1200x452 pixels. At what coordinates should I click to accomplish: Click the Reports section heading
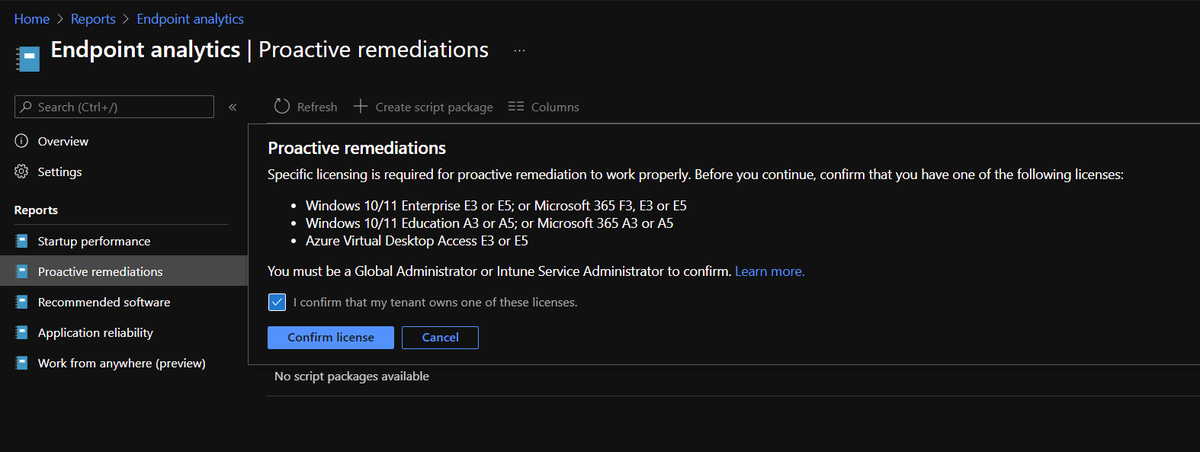(x=36, y=210)
